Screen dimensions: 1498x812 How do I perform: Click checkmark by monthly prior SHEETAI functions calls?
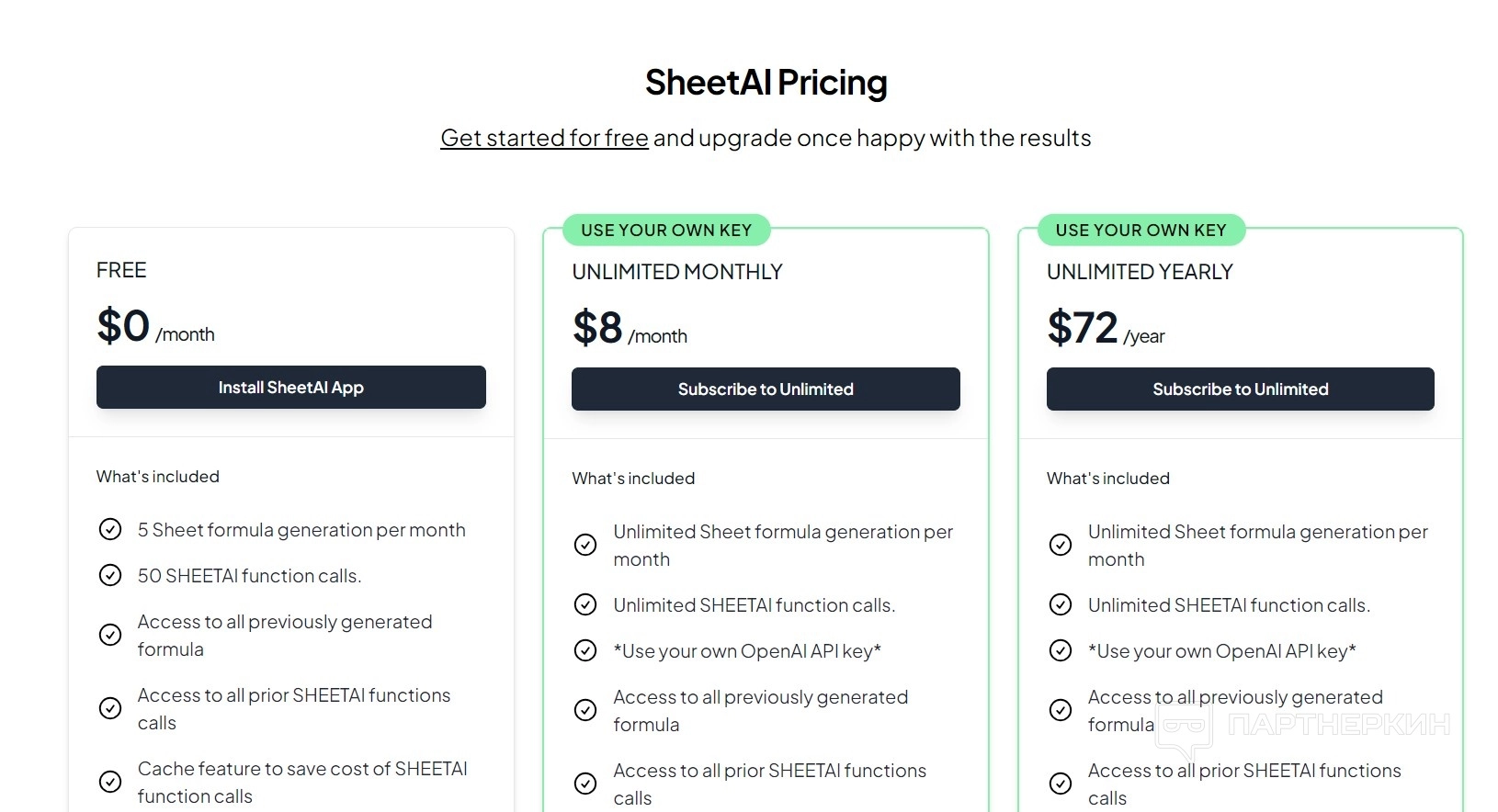[585, 784]
